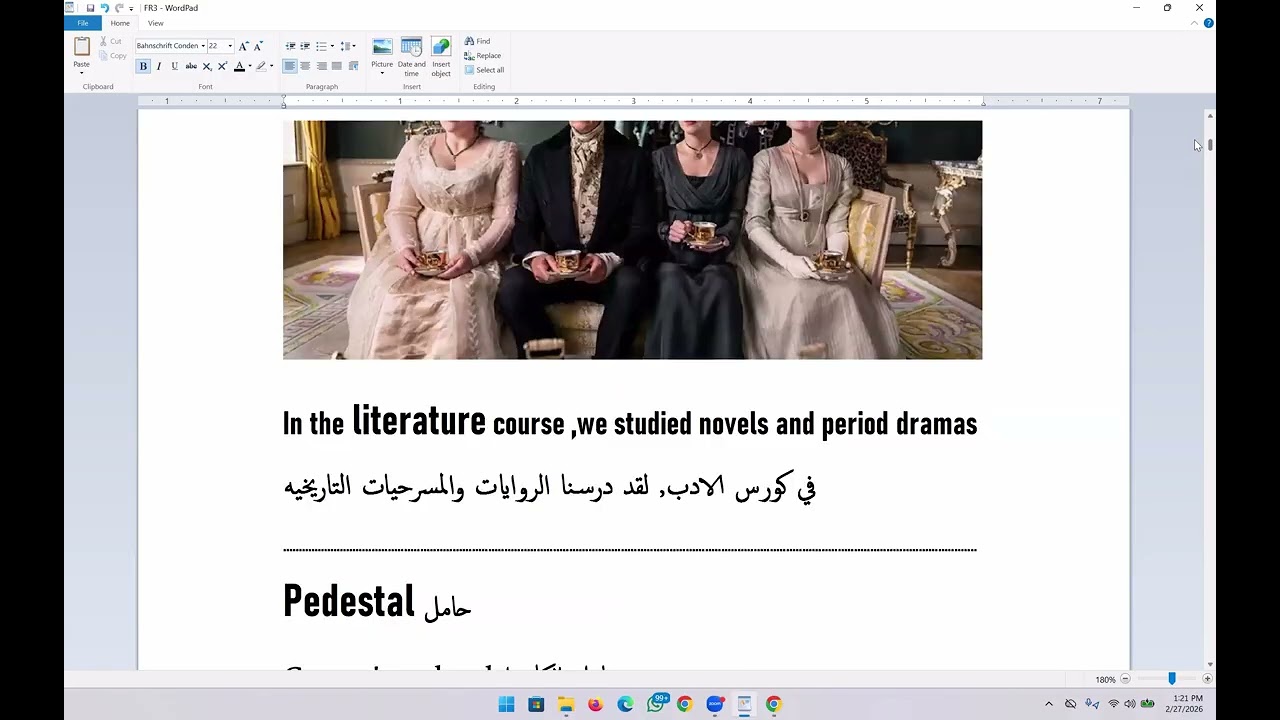The width and height of the screenshot is (1280, 720).
Task: Open Customize Quick Access Toolbar arrow
Action: (x=131, y=8)
